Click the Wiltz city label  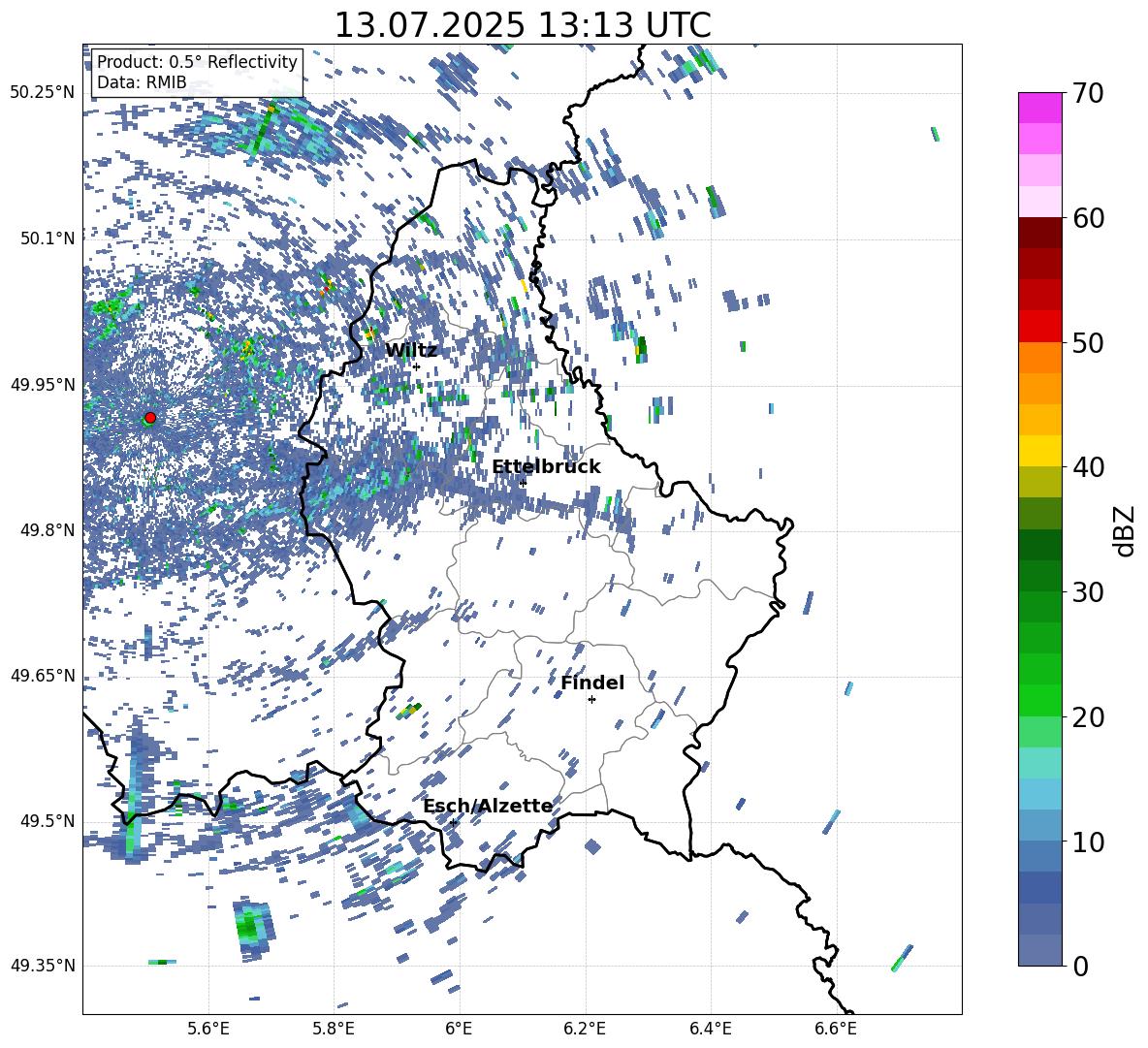point(411,351)
